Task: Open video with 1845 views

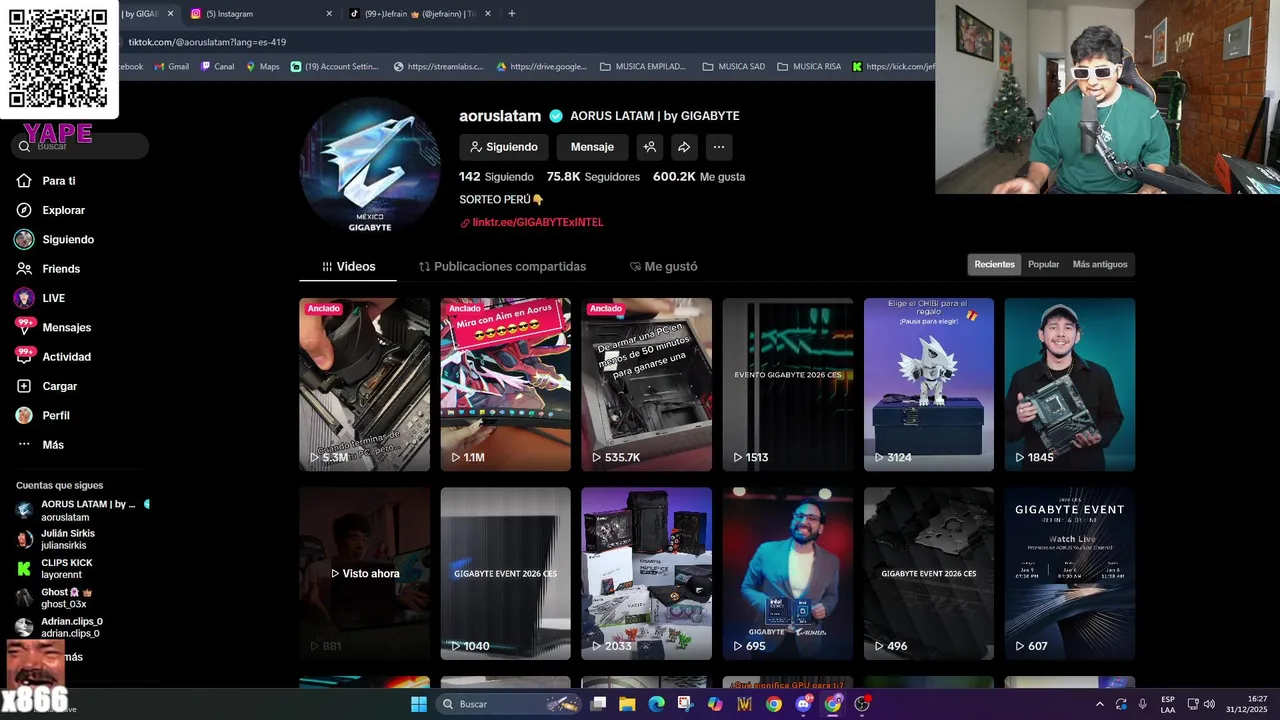Action: (x=1070, y=384)
